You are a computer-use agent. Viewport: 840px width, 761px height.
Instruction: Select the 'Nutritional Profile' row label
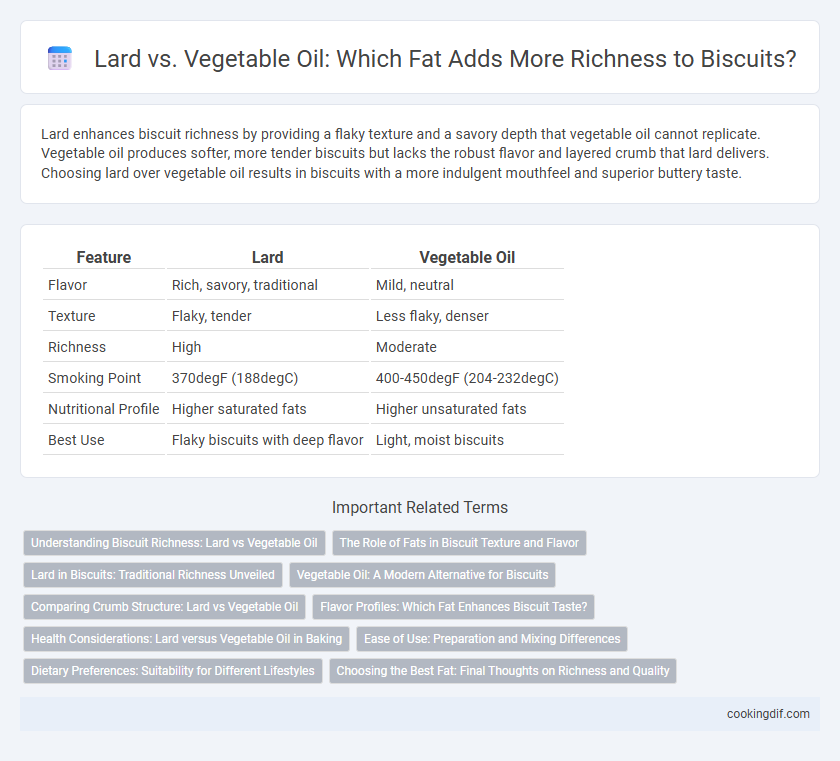pos(103,409)
